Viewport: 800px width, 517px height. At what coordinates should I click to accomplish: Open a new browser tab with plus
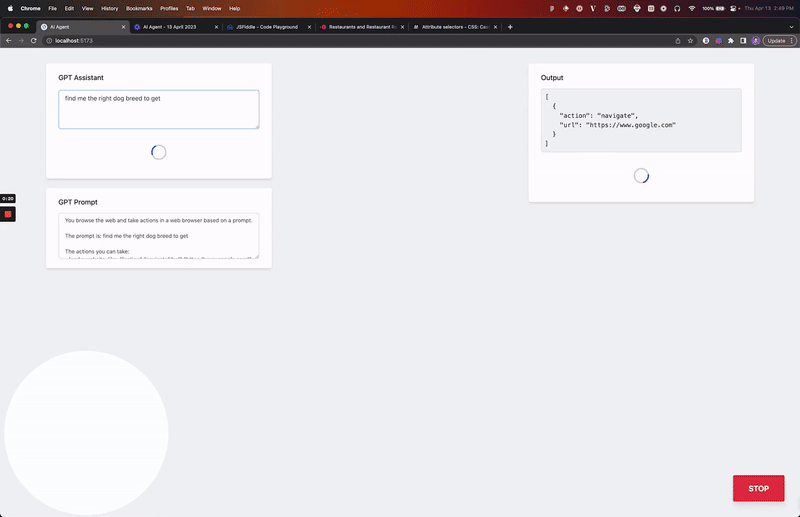point(510,27)
